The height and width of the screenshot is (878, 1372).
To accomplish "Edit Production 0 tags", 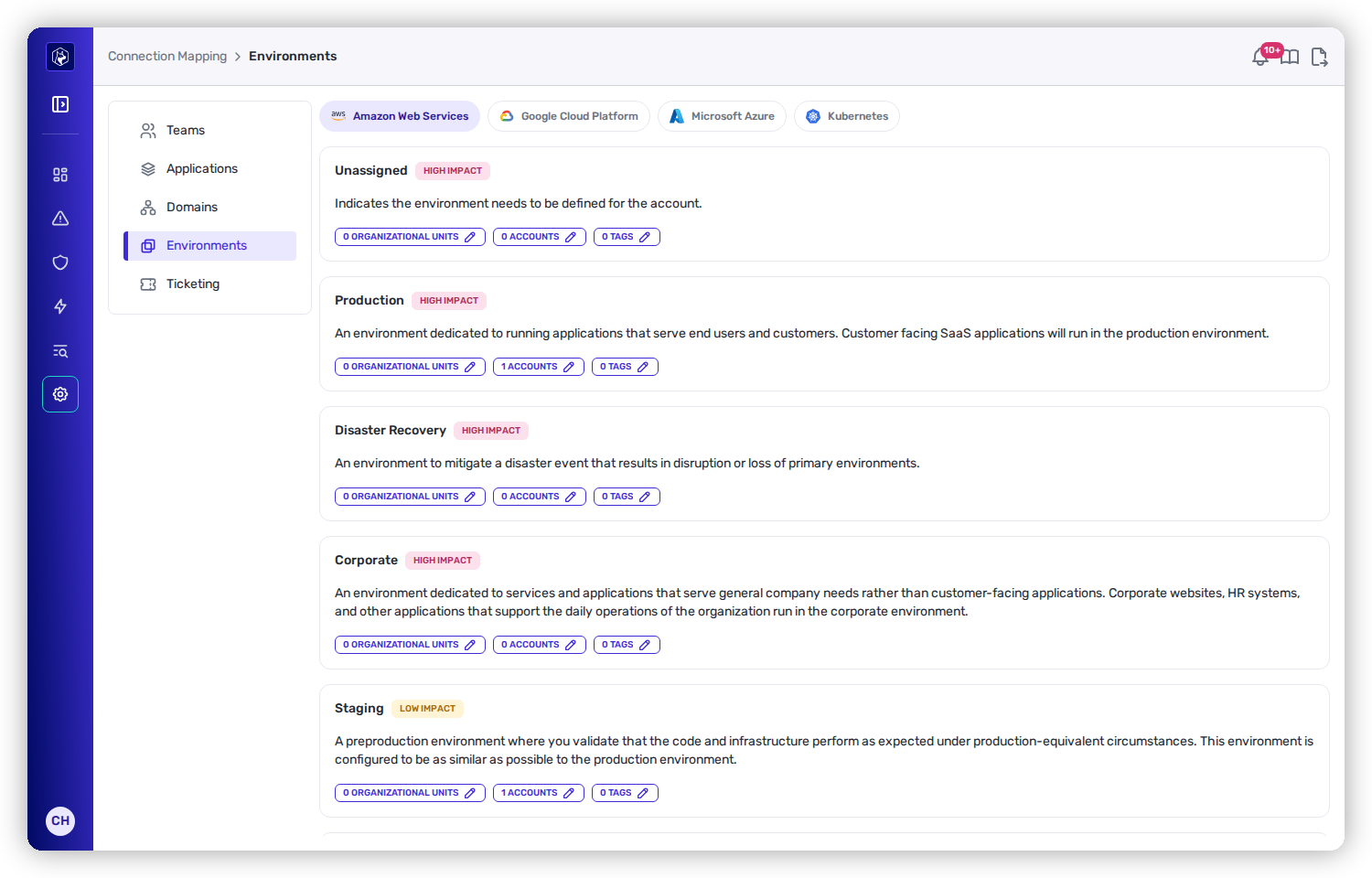I will 625,367.
